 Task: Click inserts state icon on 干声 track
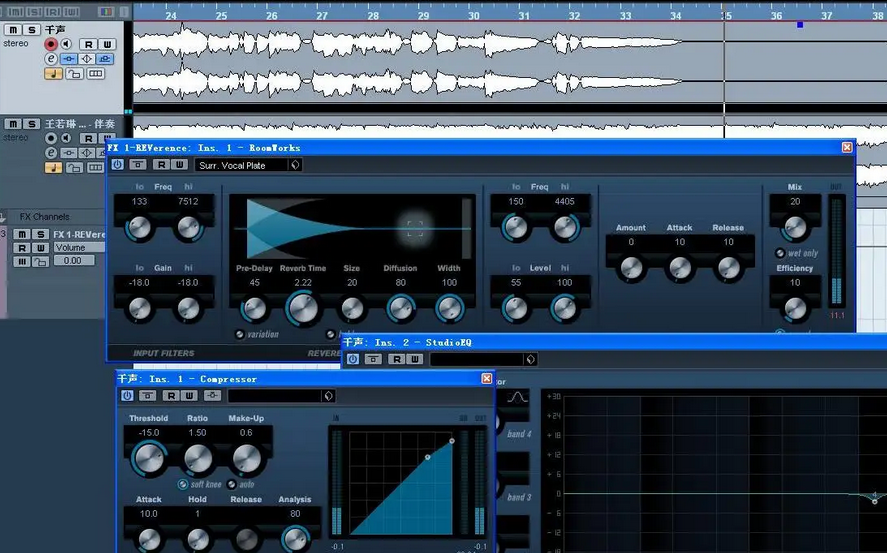click(x=68, y=59)
